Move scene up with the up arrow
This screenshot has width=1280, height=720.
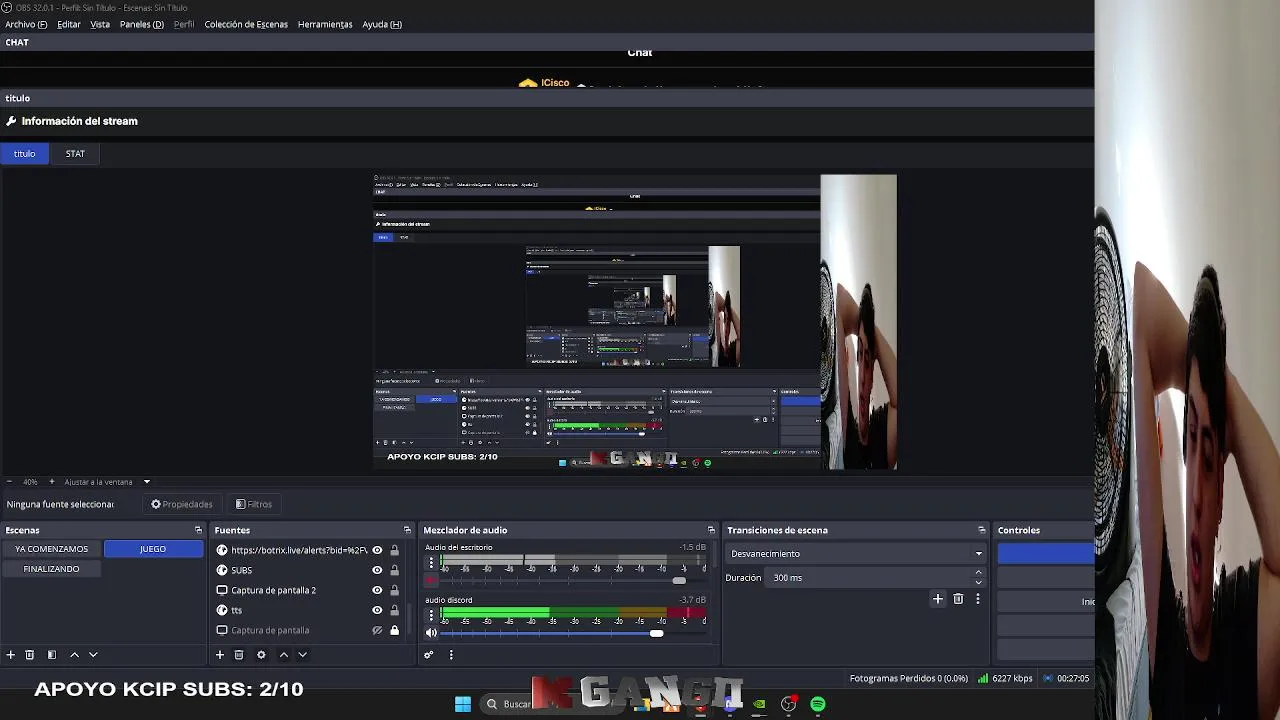[74, 655]
